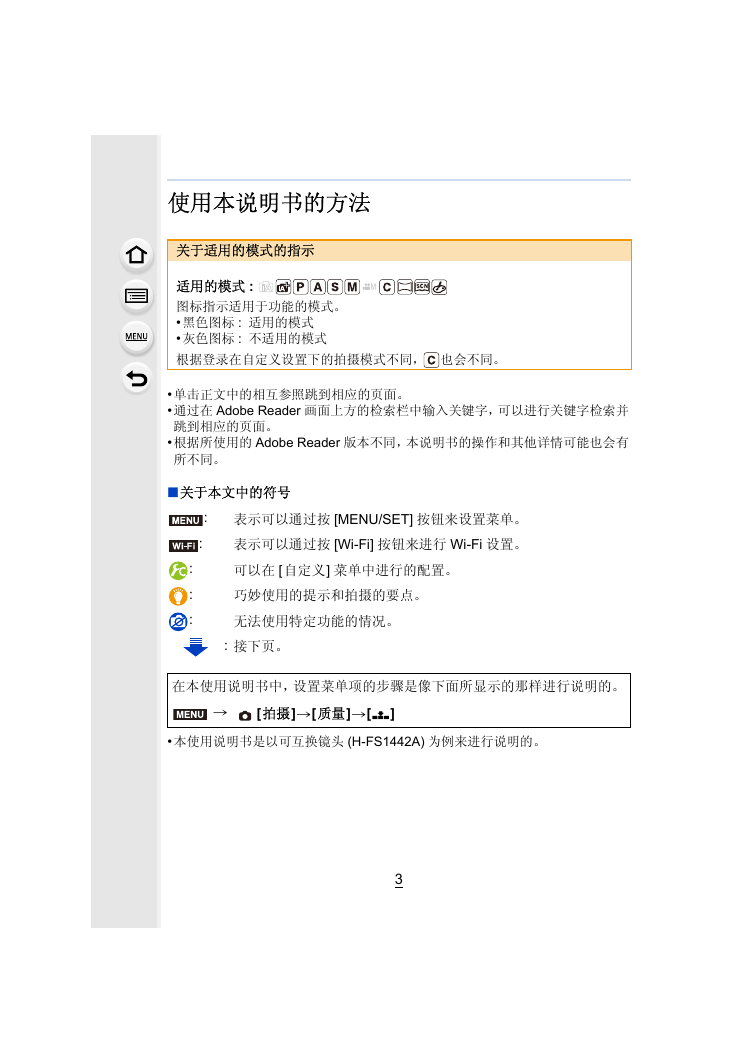753x1064 pixels.
Task: Click the [质量] menu step text
Action: coord(331,714)
